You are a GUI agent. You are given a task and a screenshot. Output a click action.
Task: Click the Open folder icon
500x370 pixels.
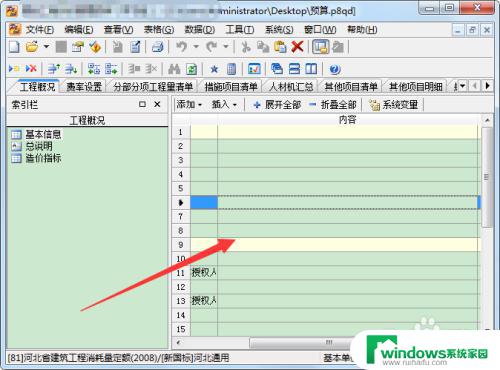(32, 47)
